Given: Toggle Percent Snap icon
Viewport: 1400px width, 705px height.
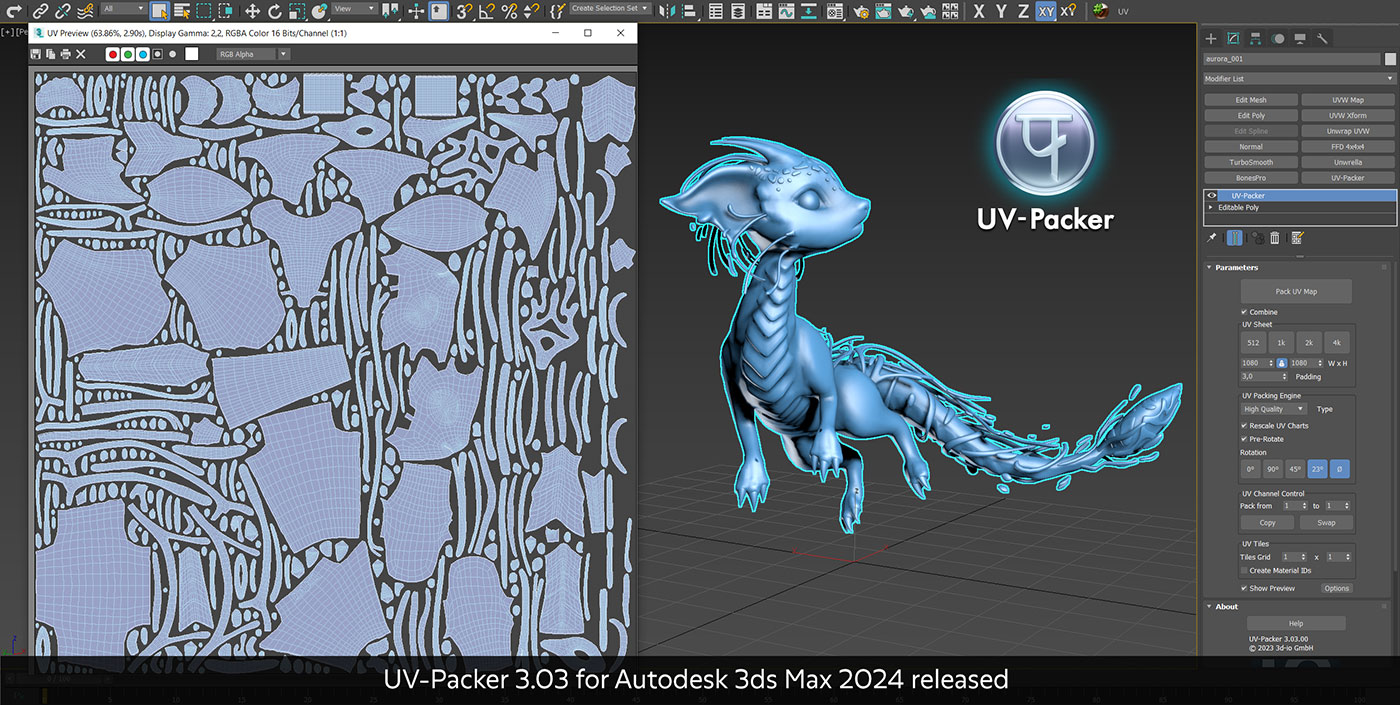Looking at the screenshot, I should click(x=509, y=11).
